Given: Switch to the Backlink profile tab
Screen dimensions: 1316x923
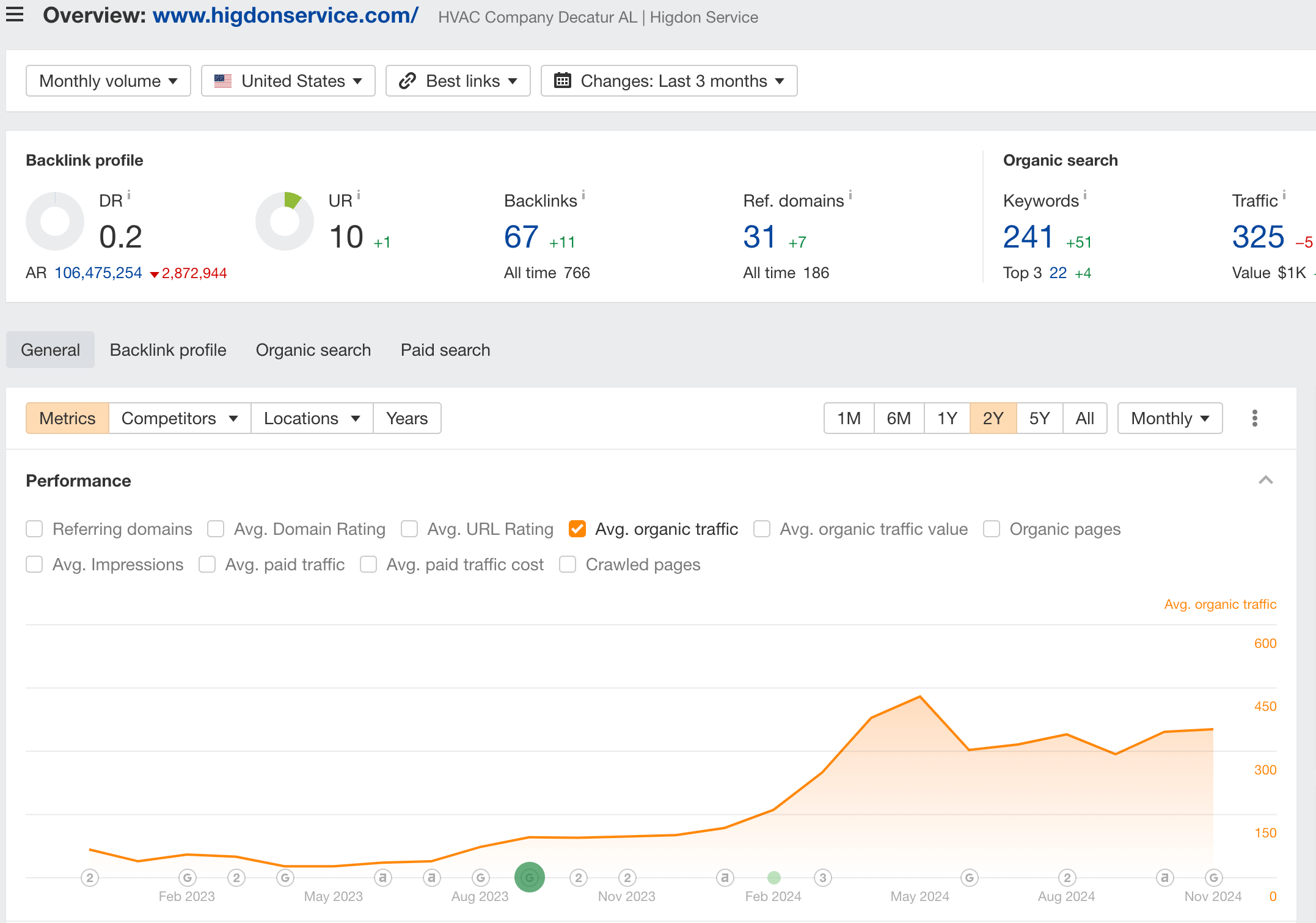Looking at the screenshot, I should 168,350.
